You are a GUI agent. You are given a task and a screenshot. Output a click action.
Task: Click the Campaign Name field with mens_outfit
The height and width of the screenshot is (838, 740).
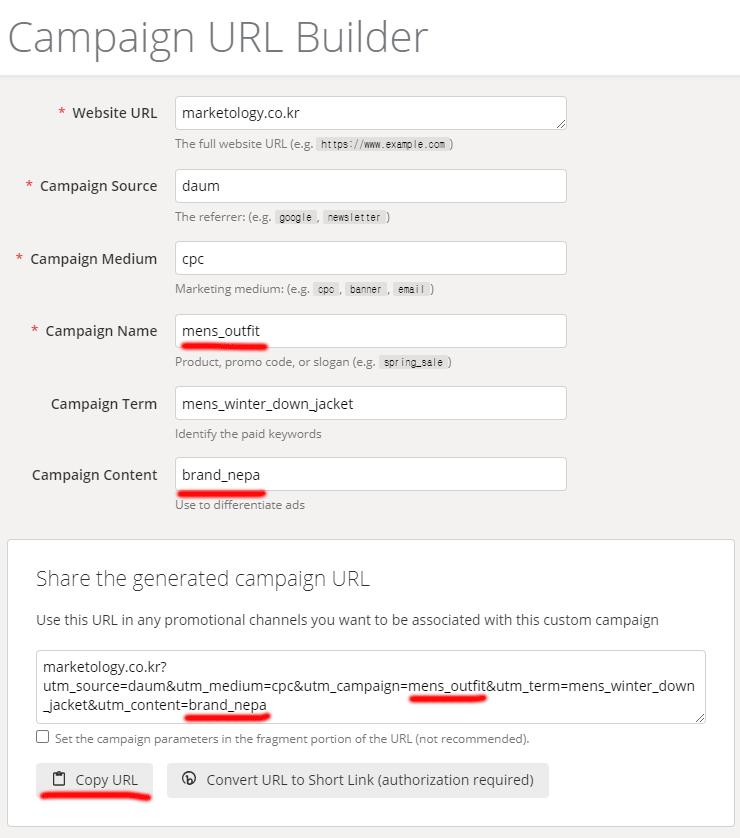(370, 331)
